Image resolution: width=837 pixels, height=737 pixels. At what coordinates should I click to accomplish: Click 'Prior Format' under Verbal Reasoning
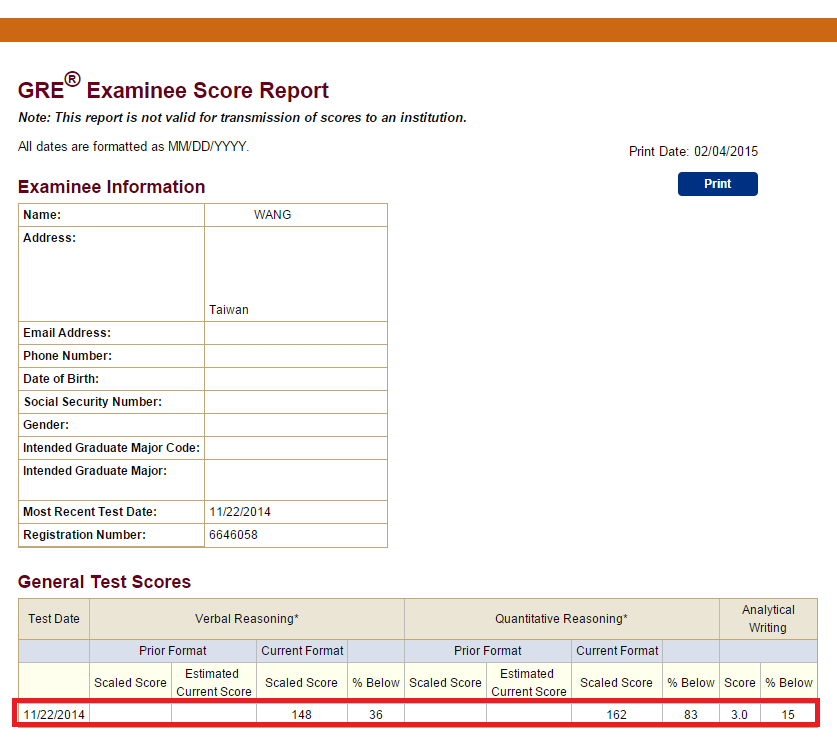(x=173, y=651)
